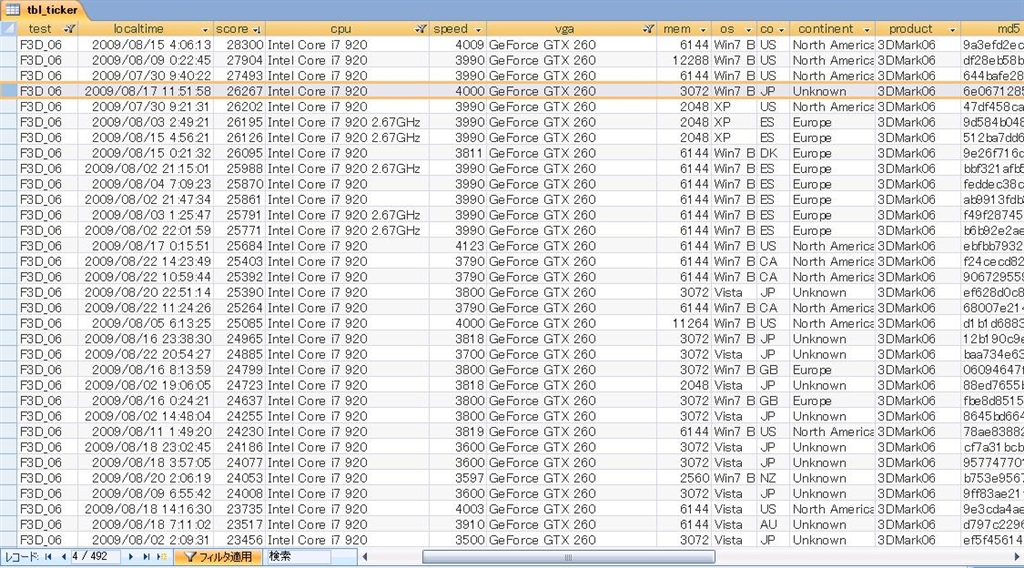The width and height of the screenshot is (1024, 568).
Task: Open continent column dropdown
Action: coord(867,29)
